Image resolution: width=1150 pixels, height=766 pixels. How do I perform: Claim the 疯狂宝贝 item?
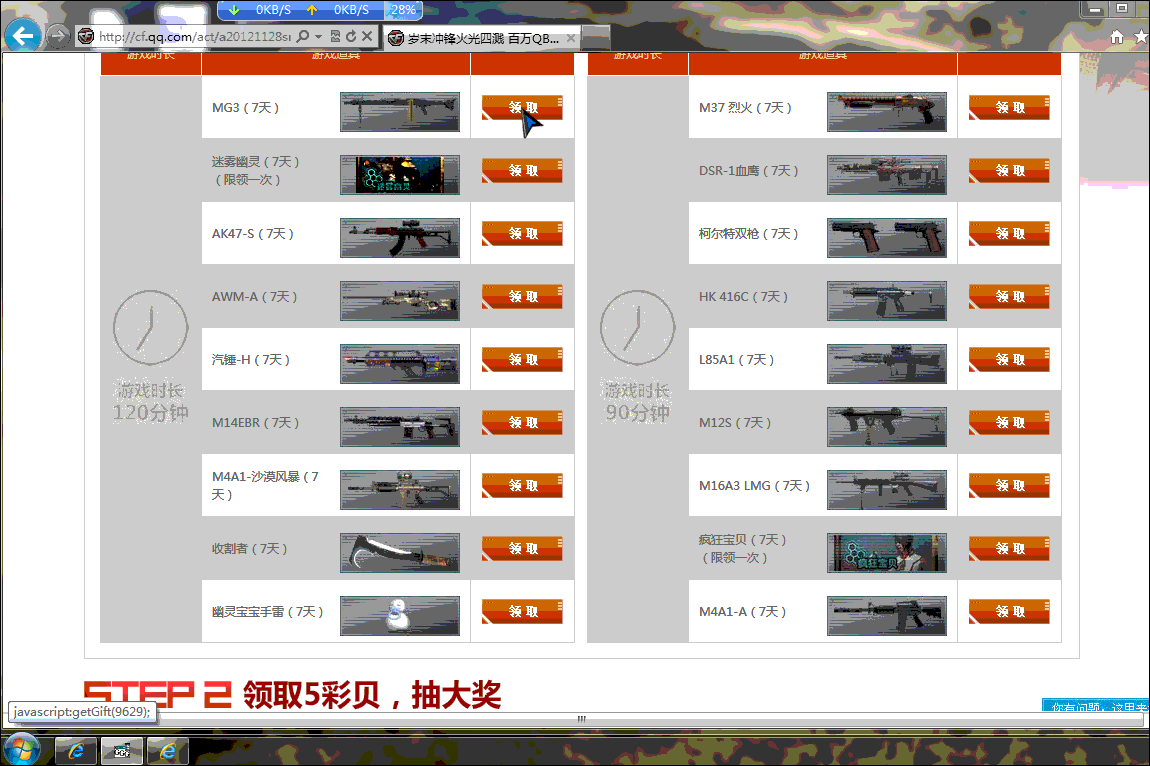[1009, 549]
